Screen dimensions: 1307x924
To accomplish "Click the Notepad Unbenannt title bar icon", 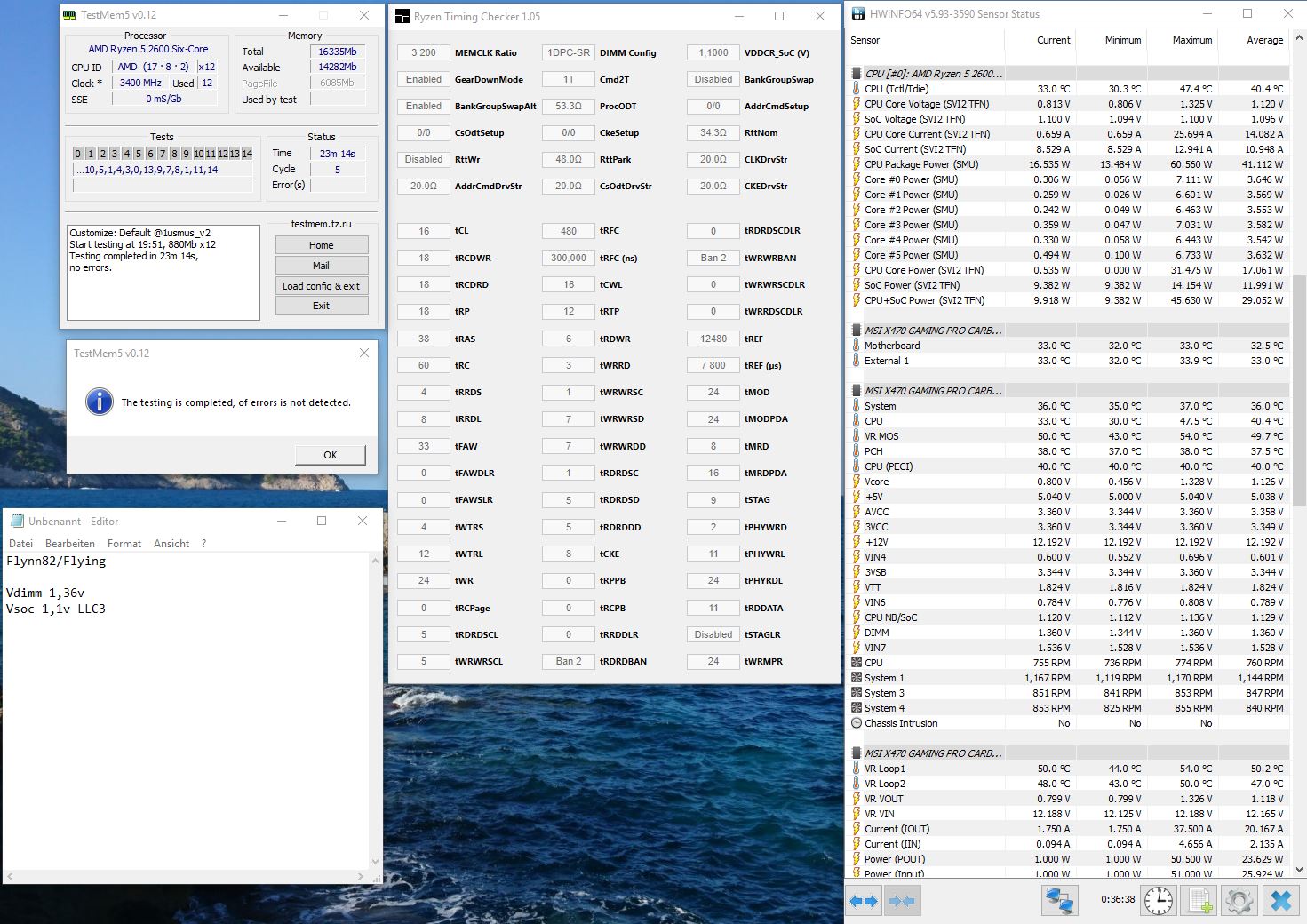I will coord(17,521).
